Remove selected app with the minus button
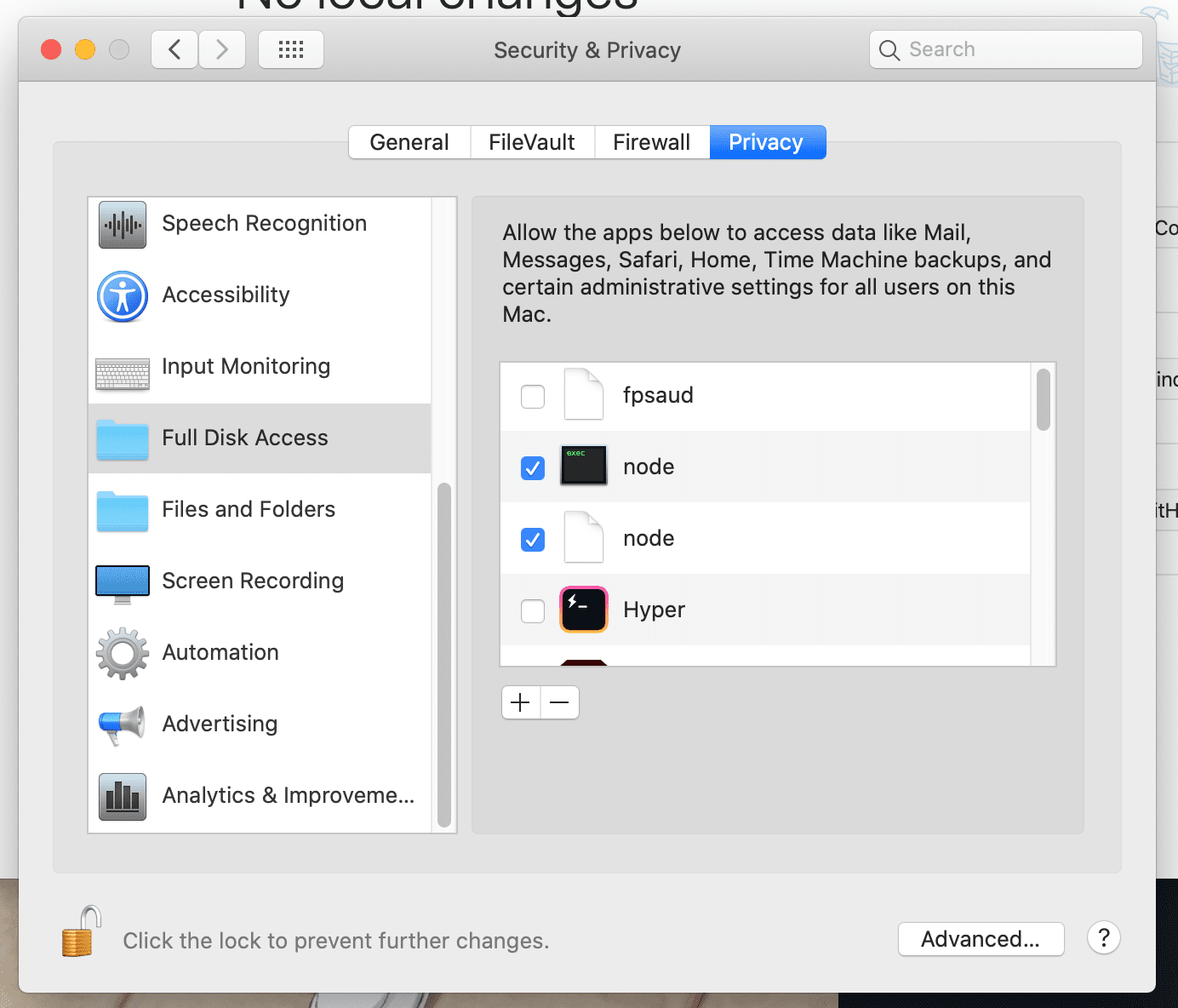This screenshot has height=1008, width=1178. [559, 702]
